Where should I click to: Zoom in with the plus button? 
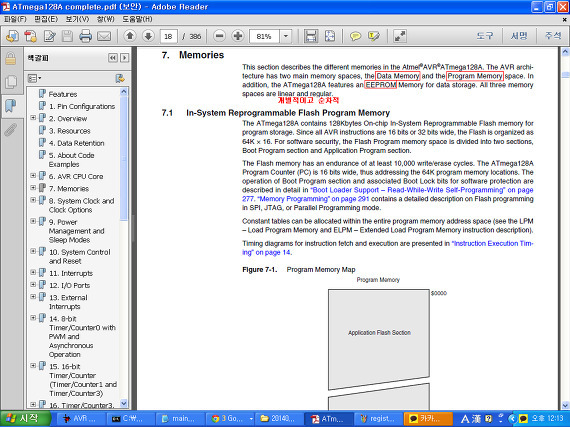238,36
